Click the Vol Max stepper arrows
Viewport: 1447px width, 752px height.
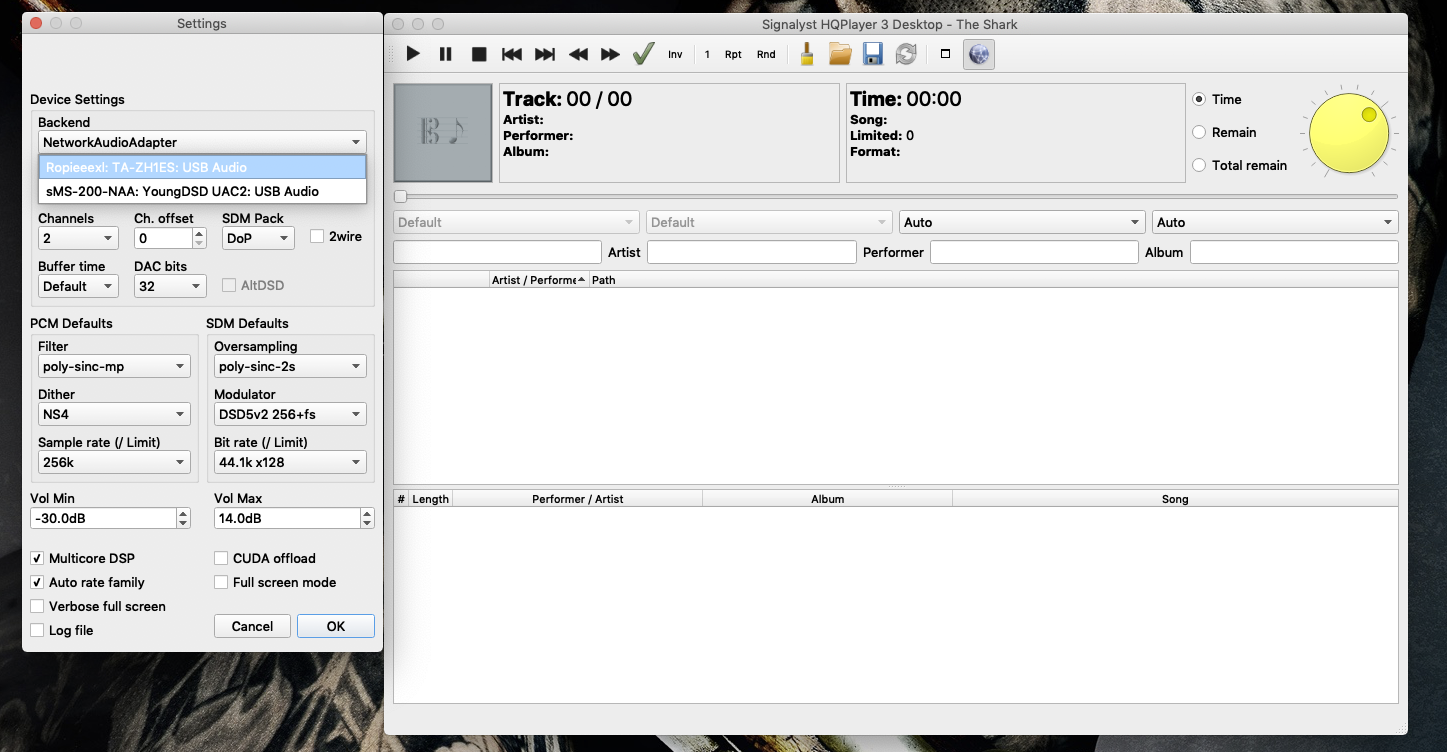point(367,519)
